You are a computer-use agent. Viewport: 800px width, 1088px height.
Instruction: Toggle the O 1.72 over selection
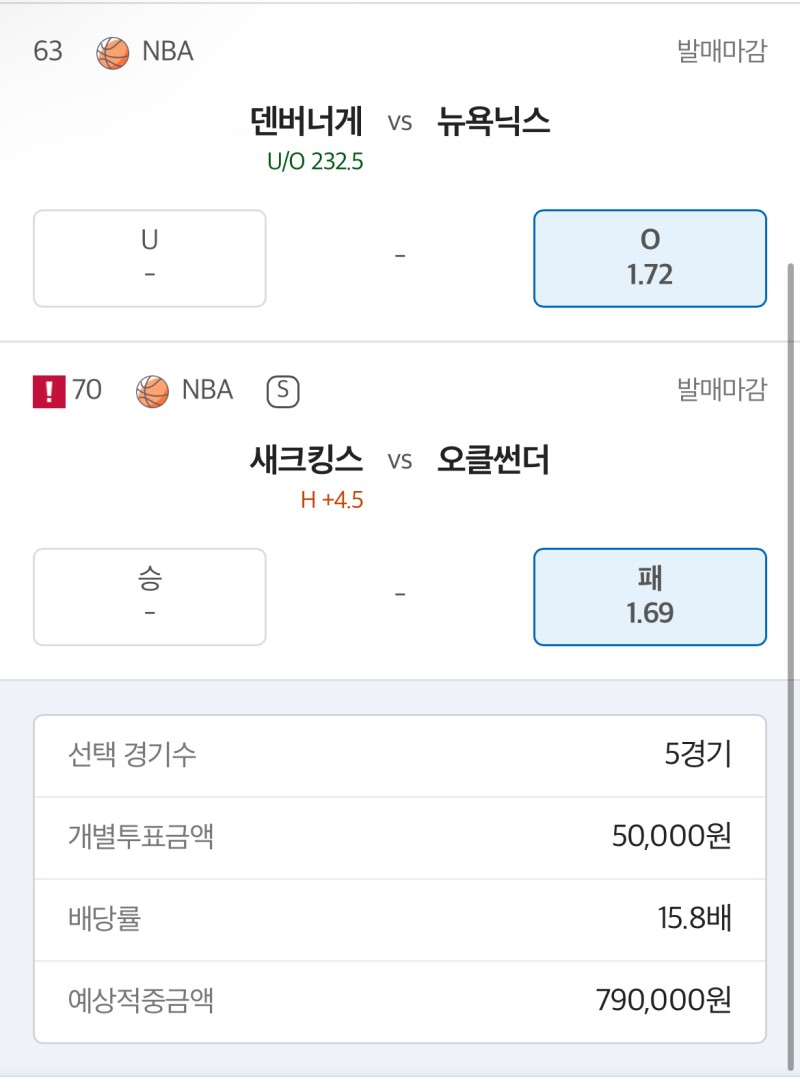(650, 258)
